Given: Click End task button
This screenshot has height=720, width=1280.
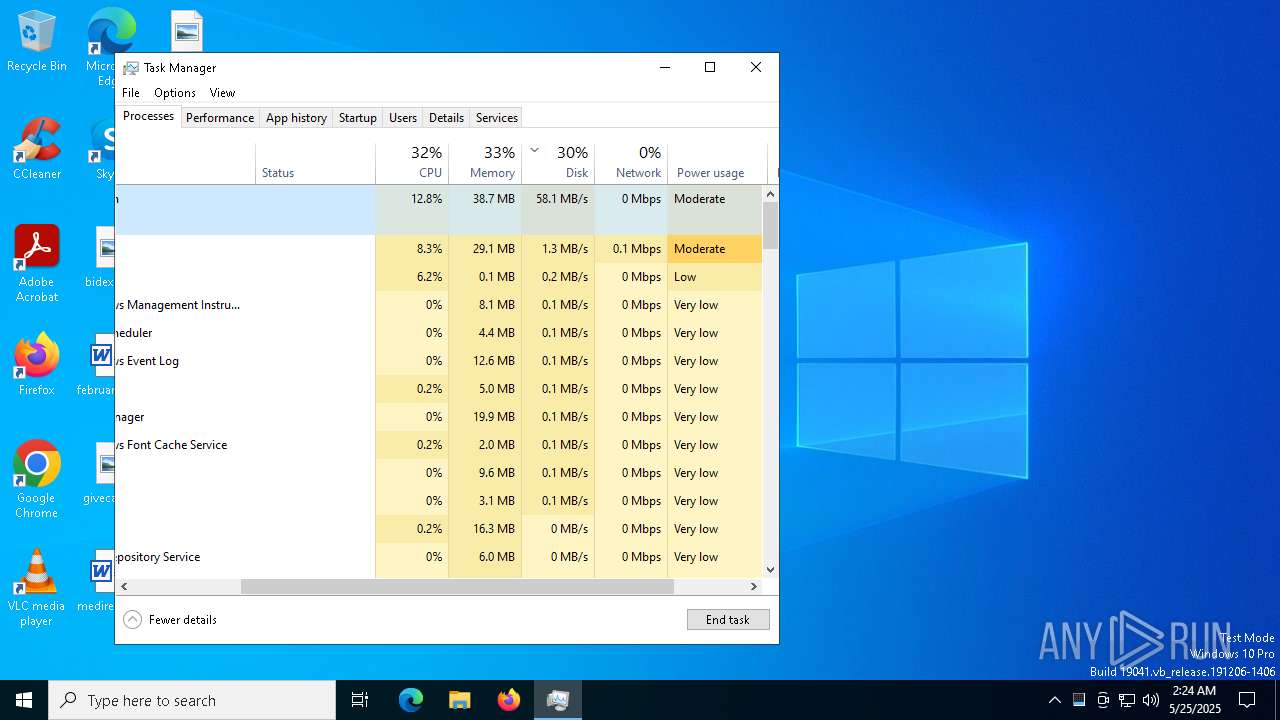Looking at the screenshot, I should click(728, 620).
